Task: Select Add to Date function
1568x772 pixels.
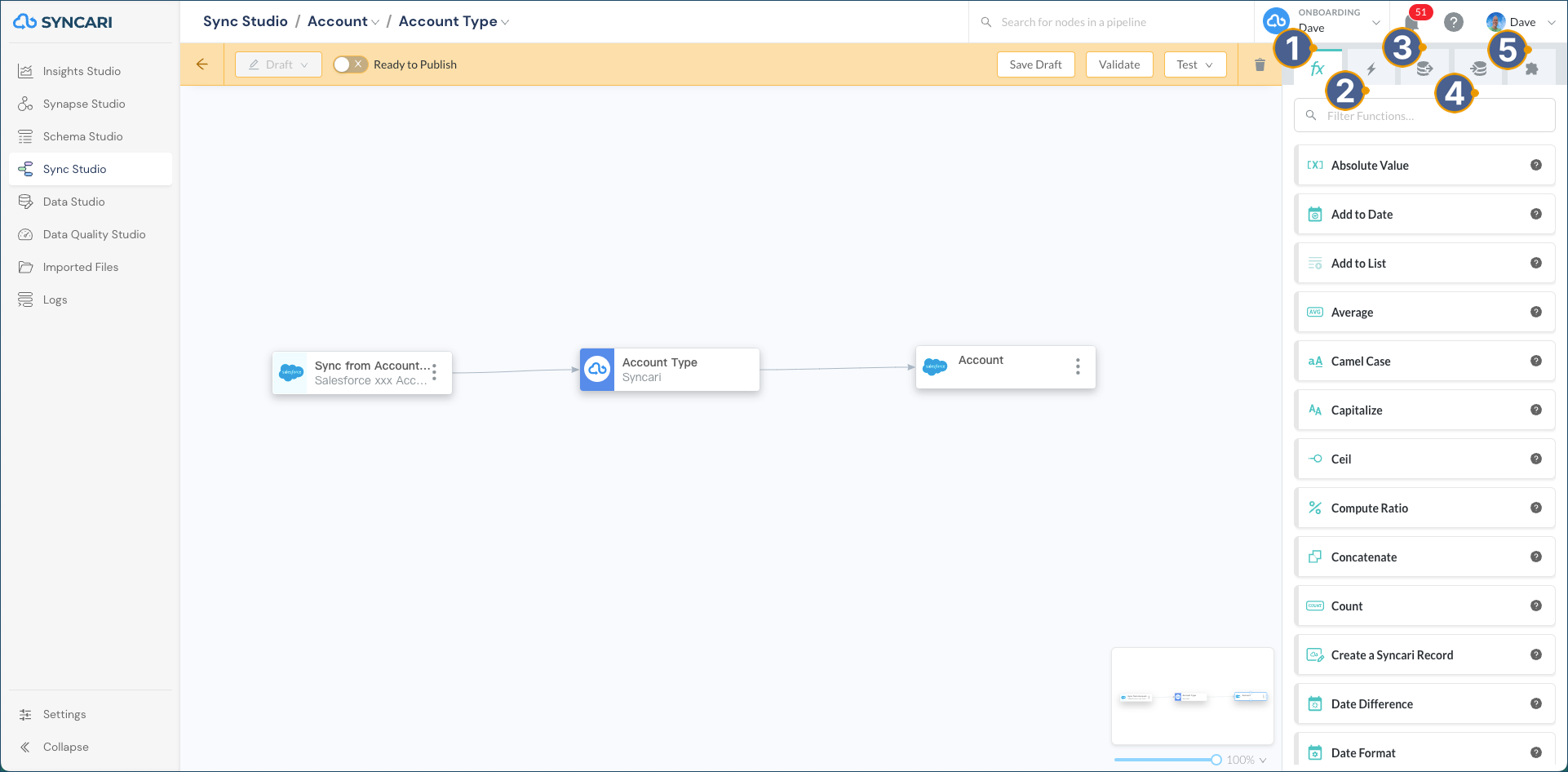Action: point(1424,214)
